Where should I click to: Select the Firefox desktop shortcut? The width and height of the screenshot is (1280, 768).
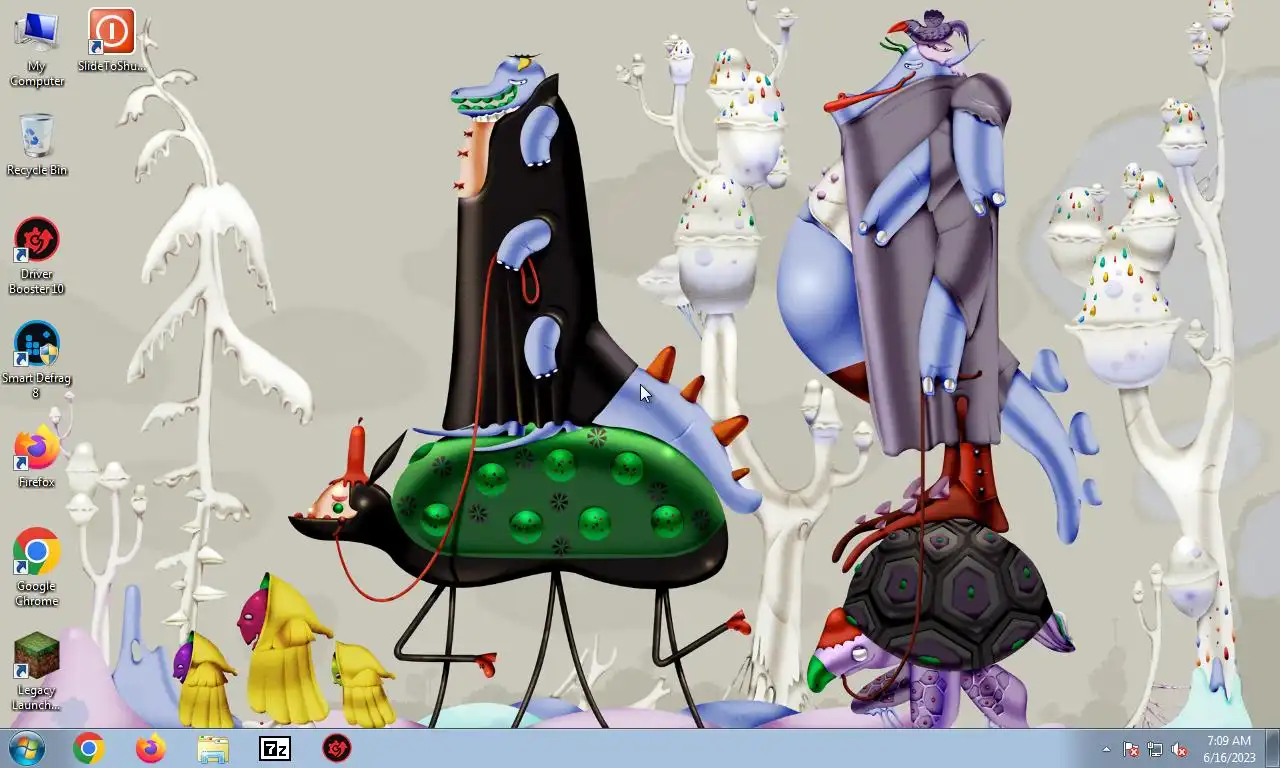click(37, 458)
